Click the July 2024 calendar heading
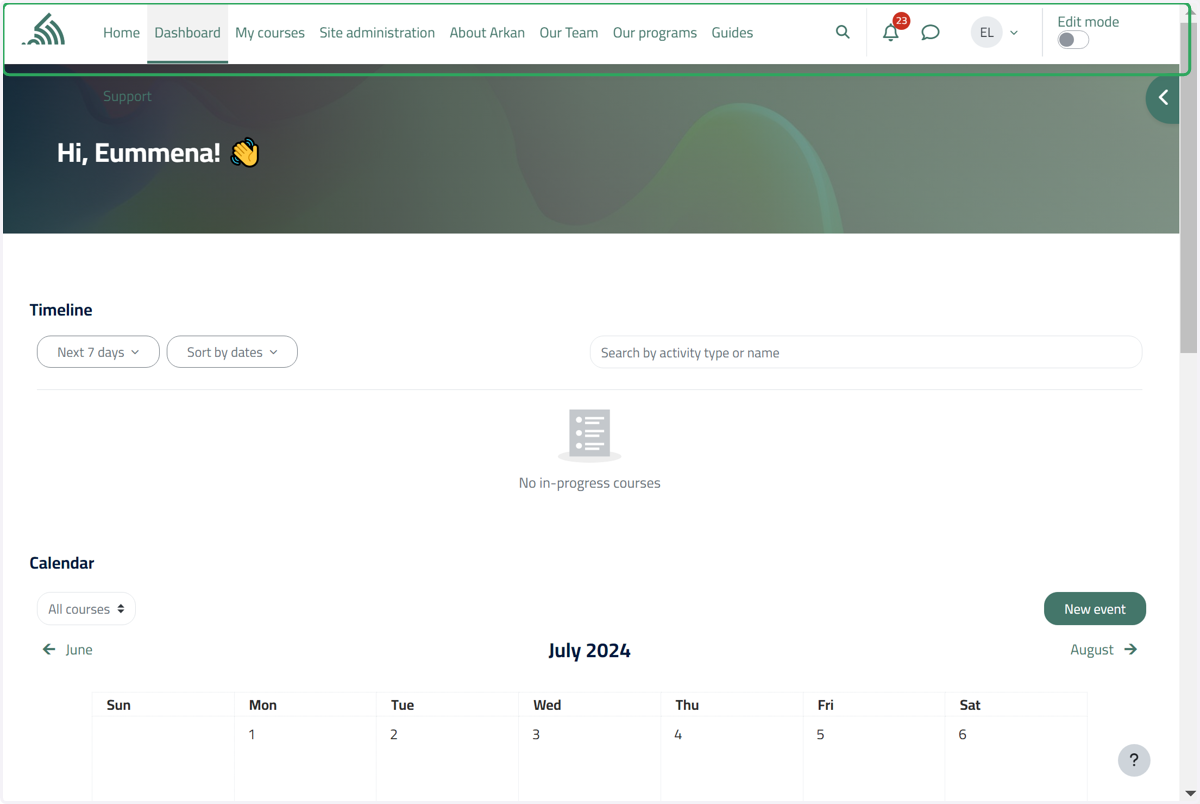This screenshot has height=804, width=1200. tap(589, 651)
